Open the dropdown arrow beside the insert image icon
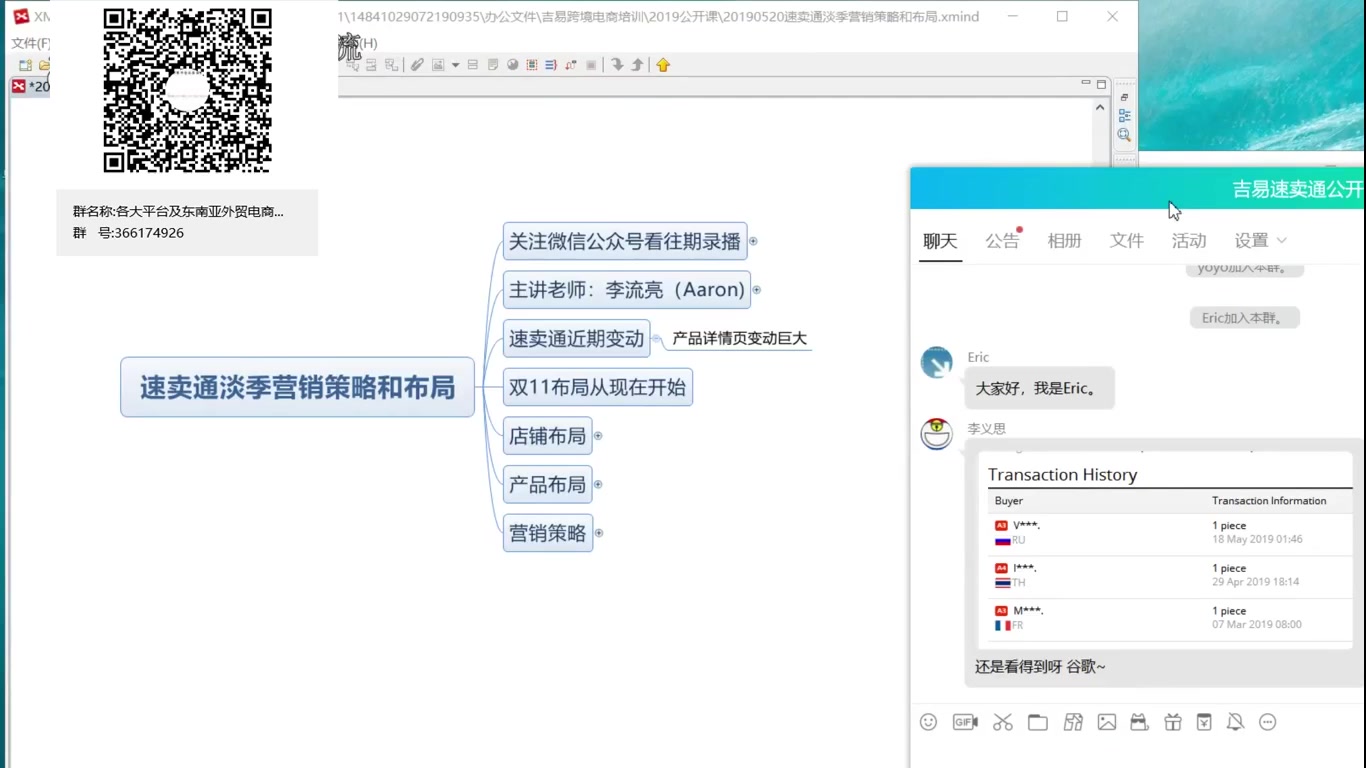 pos(455,65)
